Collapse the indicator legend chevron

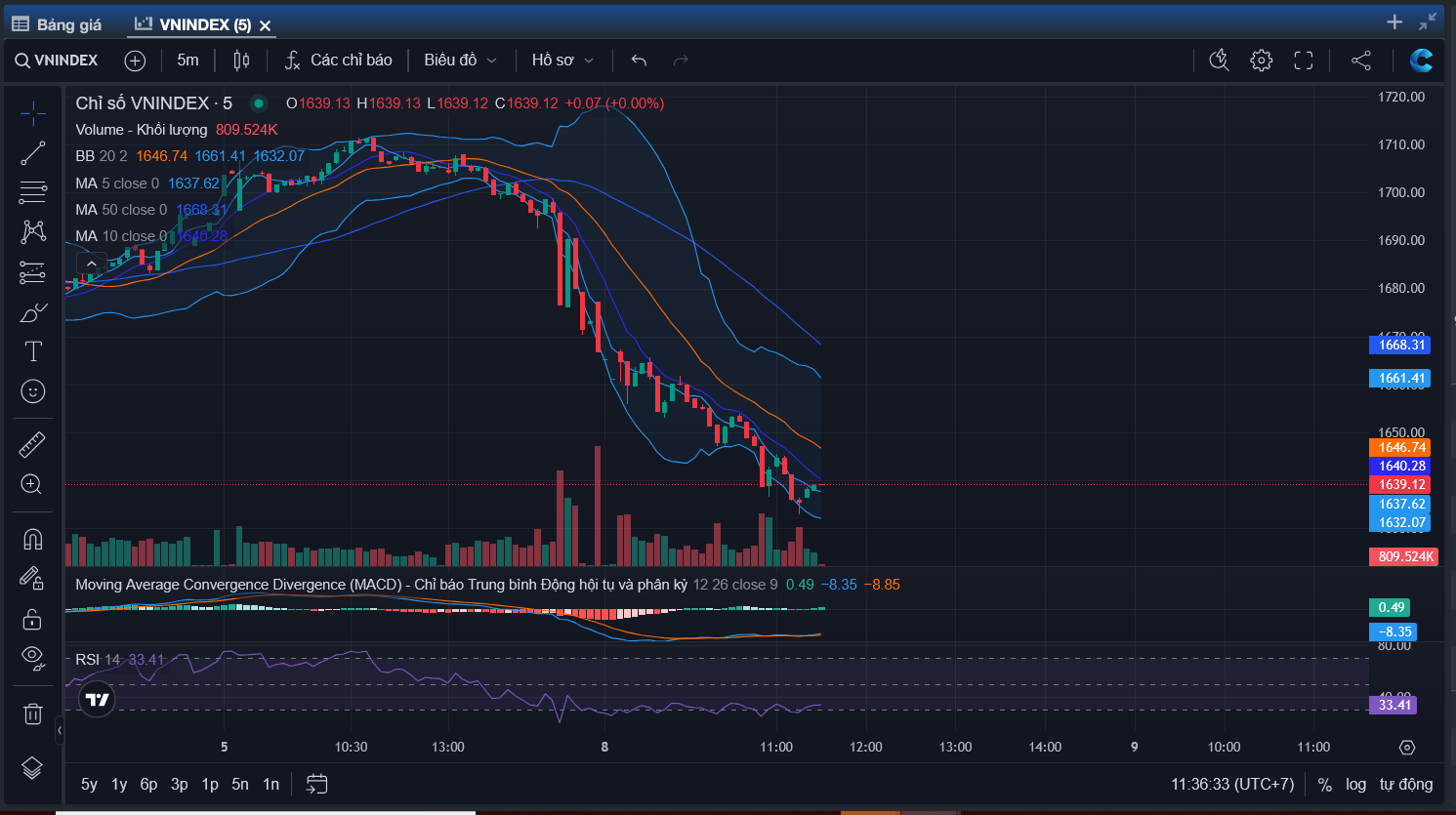pyautogui.click(x=91, y=264)
